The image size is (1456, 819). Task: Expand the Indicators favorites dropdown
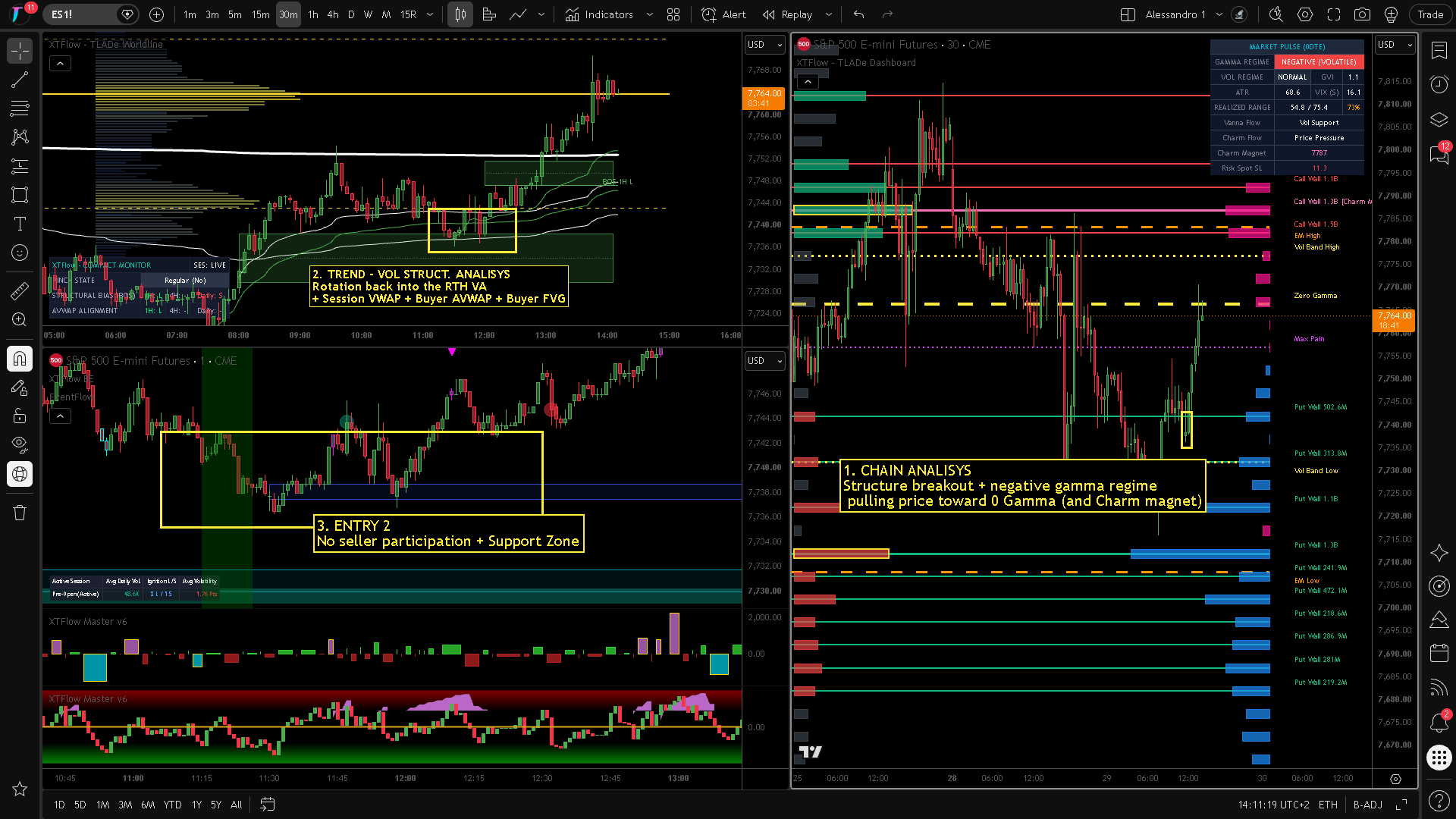649,14
